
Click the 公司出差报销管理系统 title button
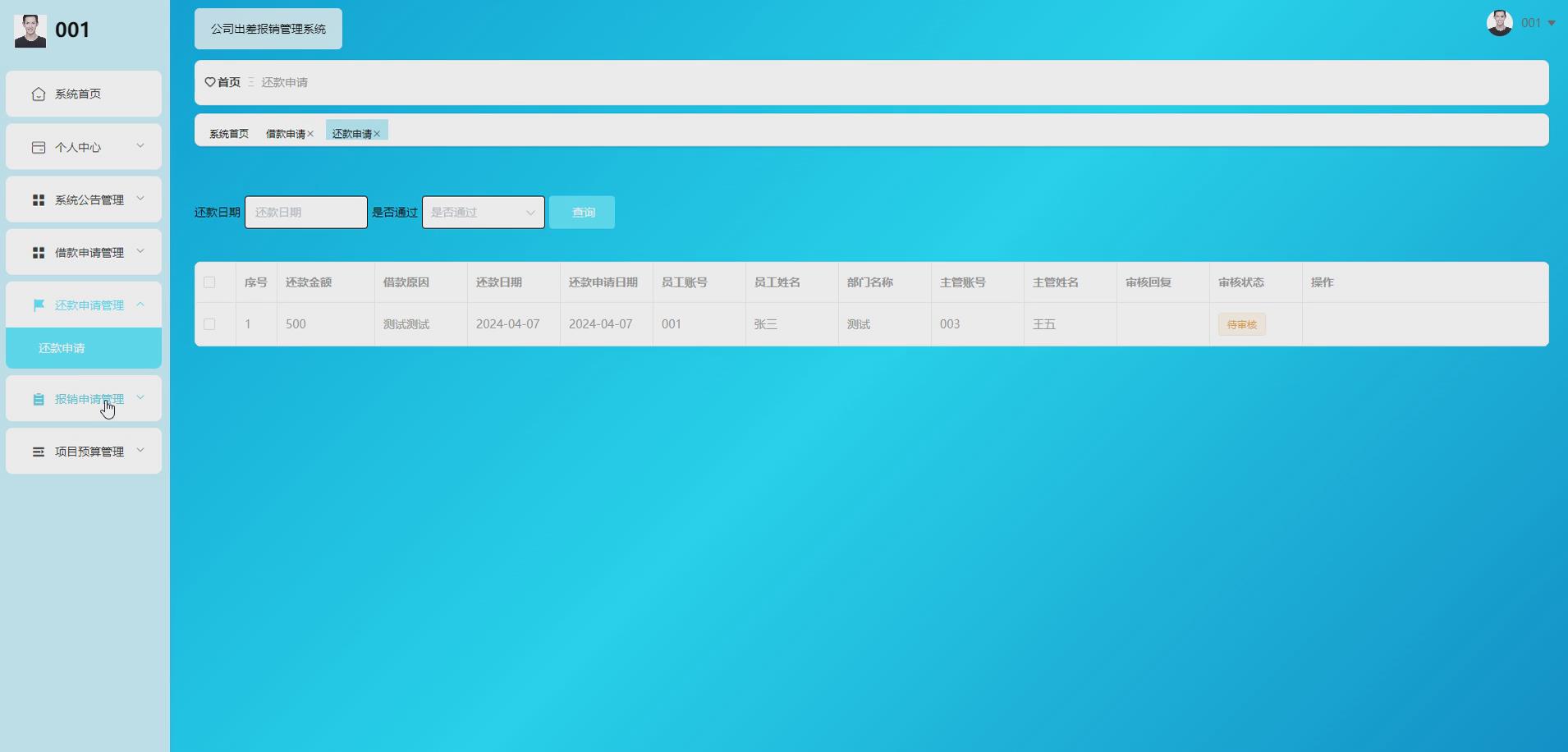tap(268, 29)
